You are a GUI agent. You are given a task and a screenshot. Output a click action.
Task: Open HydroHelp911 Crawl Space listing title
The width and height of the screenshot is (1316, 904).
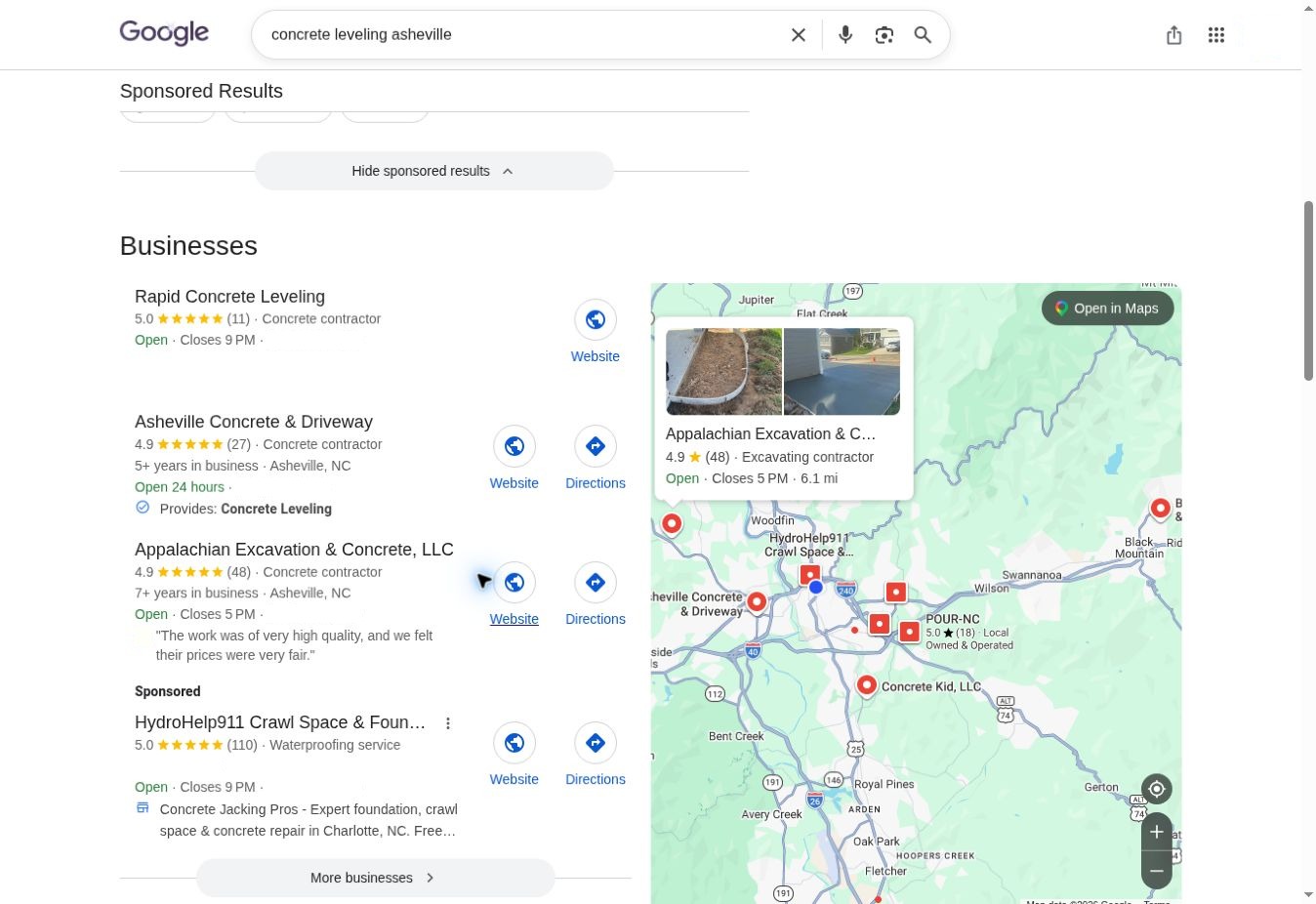click(280, 722)
